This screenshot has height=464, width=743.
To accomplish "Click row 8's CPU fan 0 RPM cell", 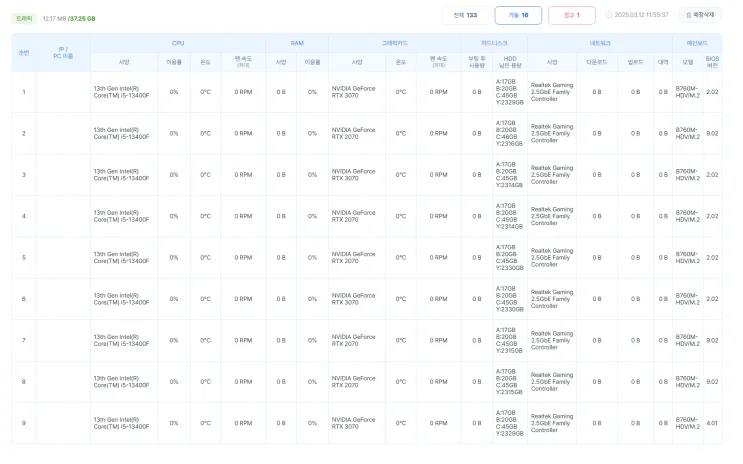I will [x=243, y=382].
